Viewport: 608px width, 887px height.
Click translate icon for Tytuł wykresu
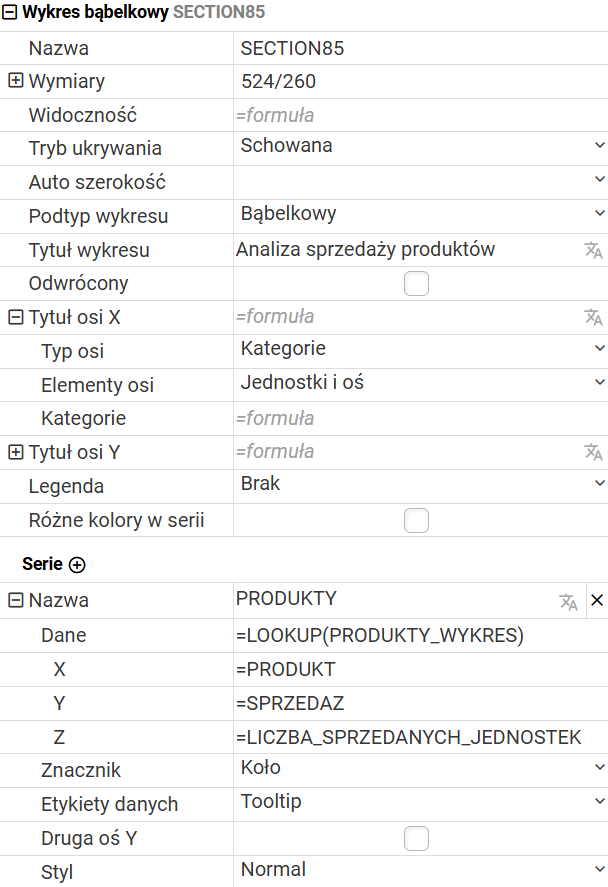[x=593, y=250]
